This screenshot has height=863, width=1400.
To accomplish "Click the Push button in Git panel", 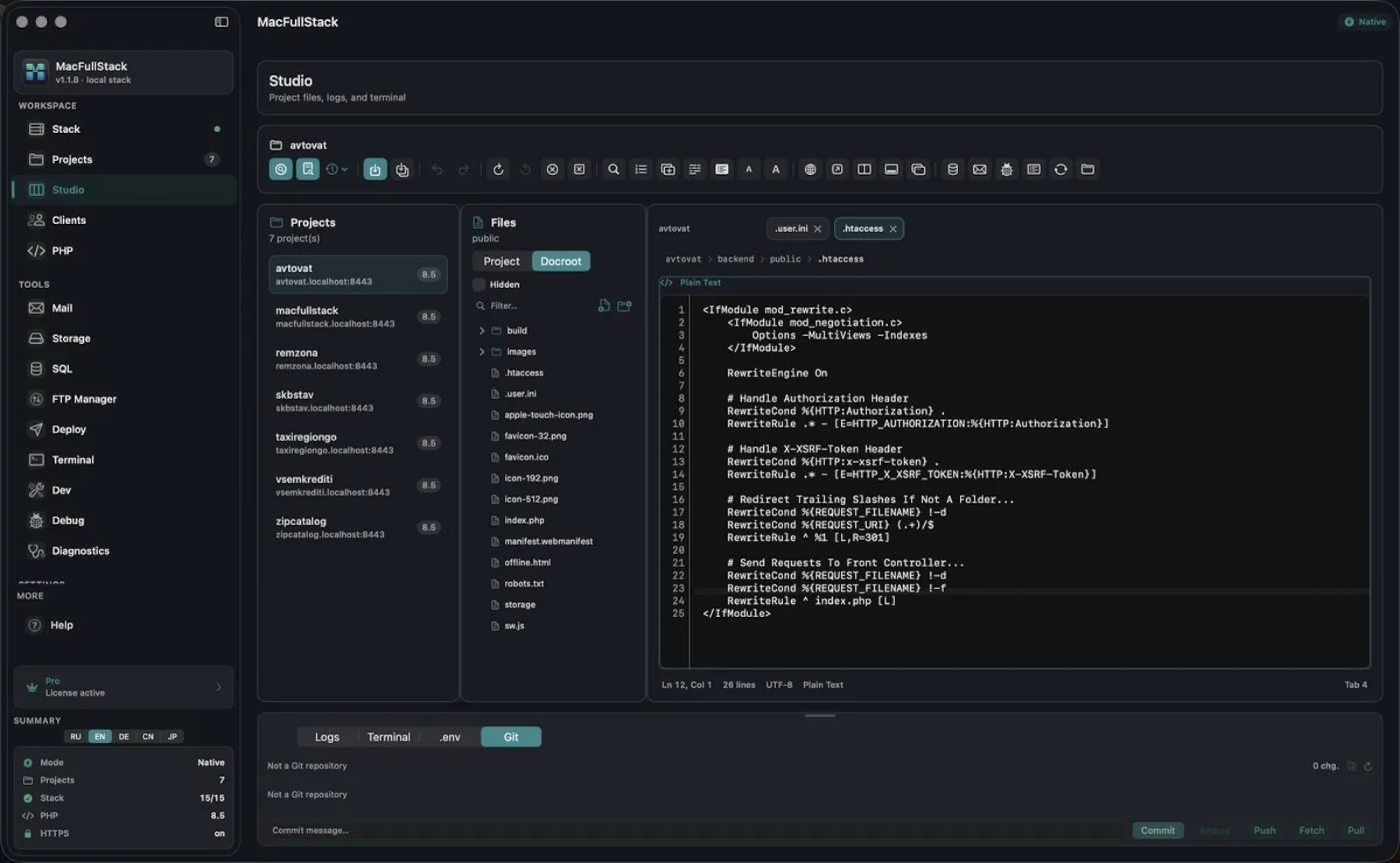I will click(1264, 831).
